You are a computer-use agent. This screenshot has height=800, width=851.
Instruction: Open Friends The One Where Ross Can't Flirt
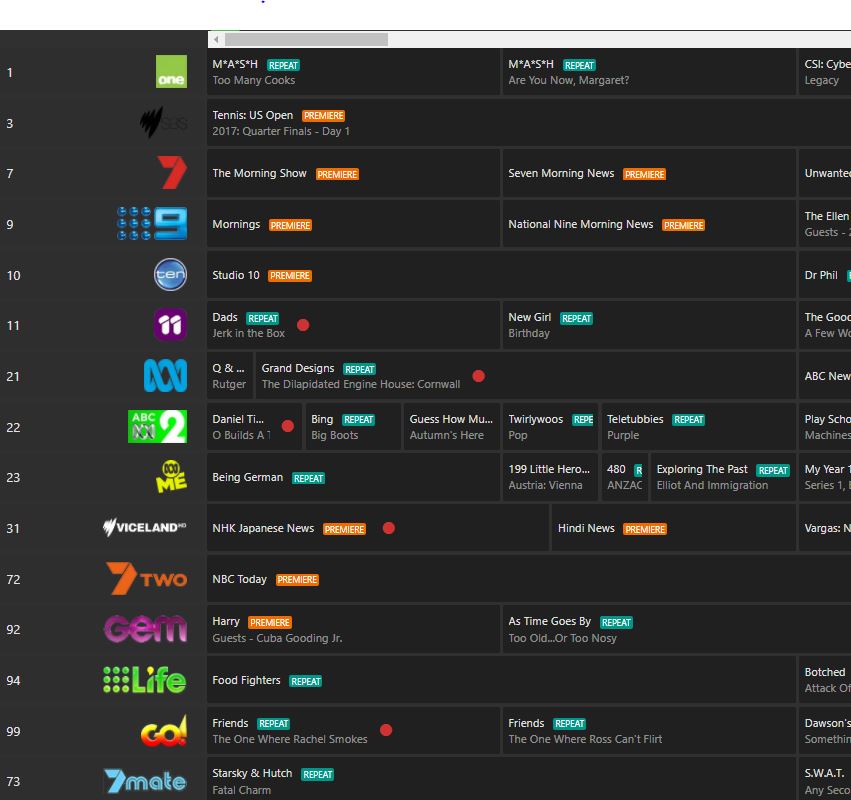(649, 731)
